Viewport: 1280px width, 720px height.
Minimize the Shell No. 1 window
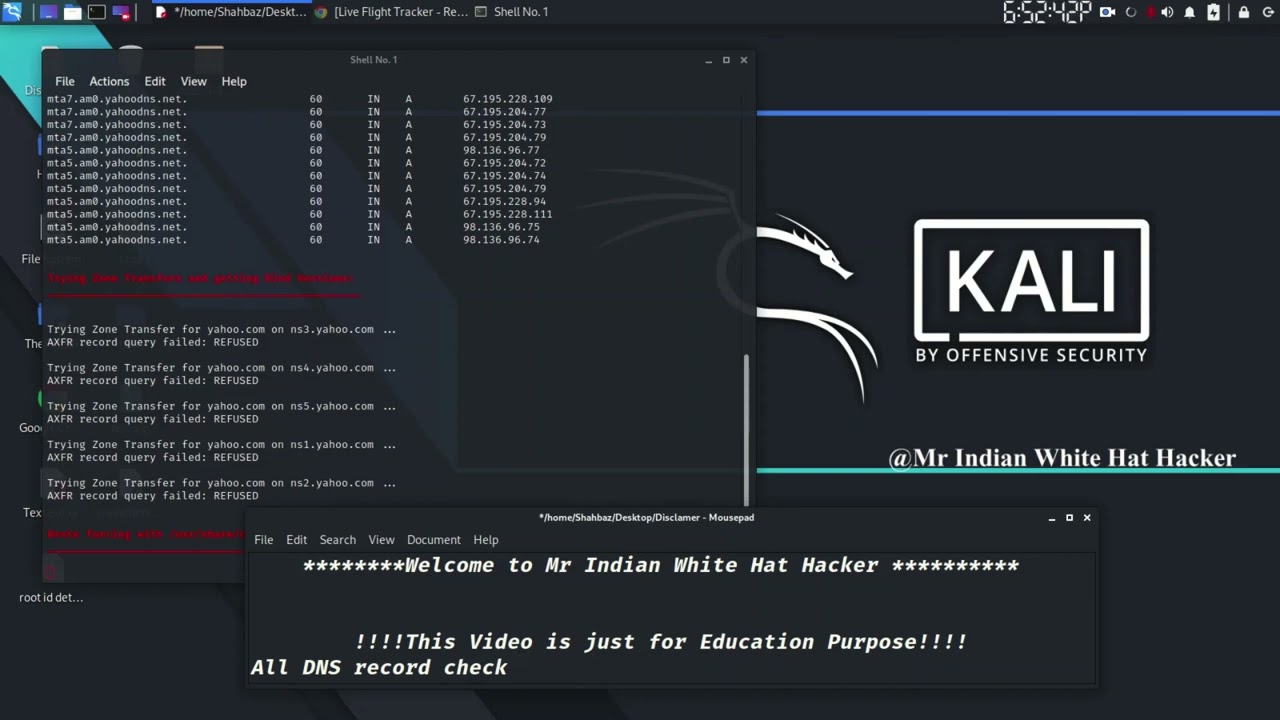tap(709, 60)
